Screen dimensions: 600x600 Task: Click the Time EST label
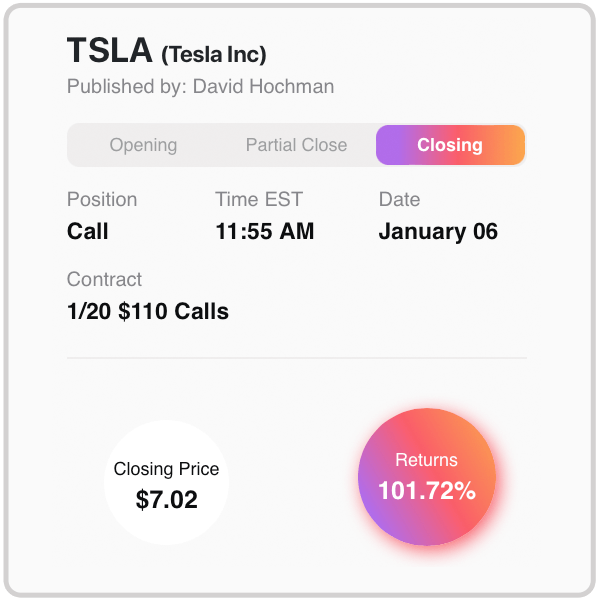[259, 199]
